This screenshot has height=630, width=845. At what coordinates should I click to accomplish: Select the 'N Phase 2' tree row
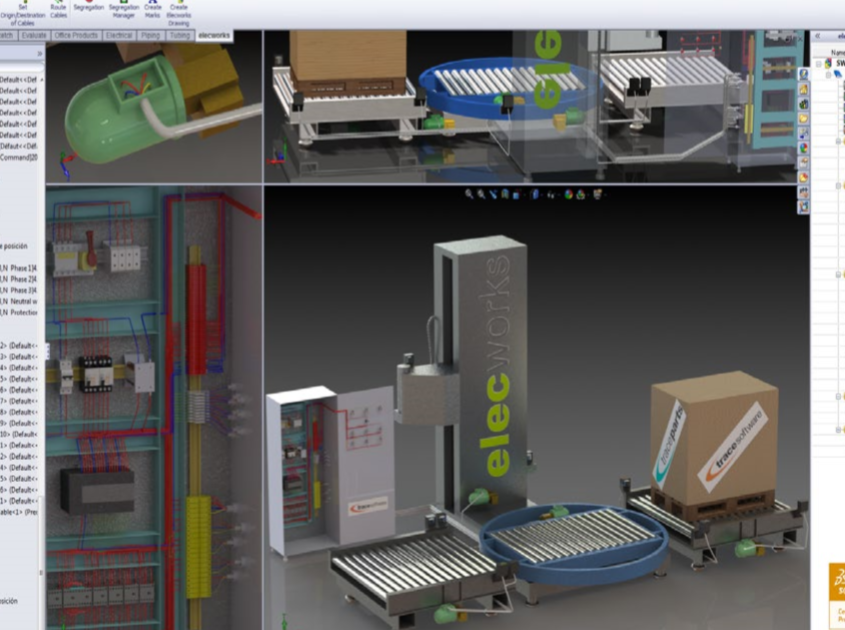tap(19, 279)
